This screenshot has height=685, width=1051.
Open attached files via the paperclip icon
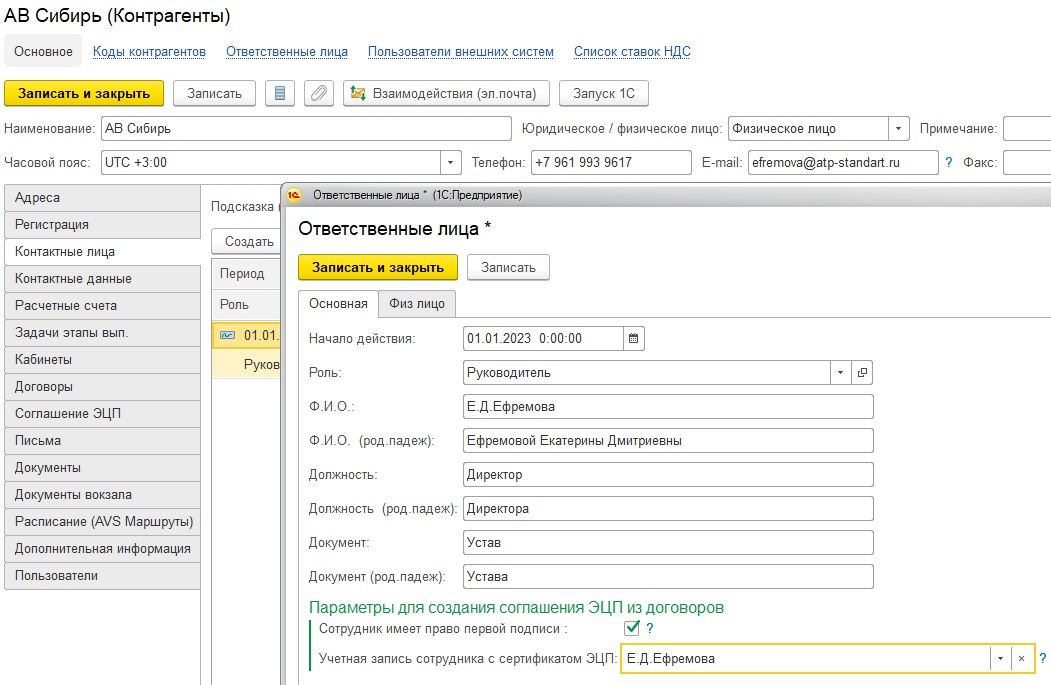pyautogui.click(x=318, y=94)
